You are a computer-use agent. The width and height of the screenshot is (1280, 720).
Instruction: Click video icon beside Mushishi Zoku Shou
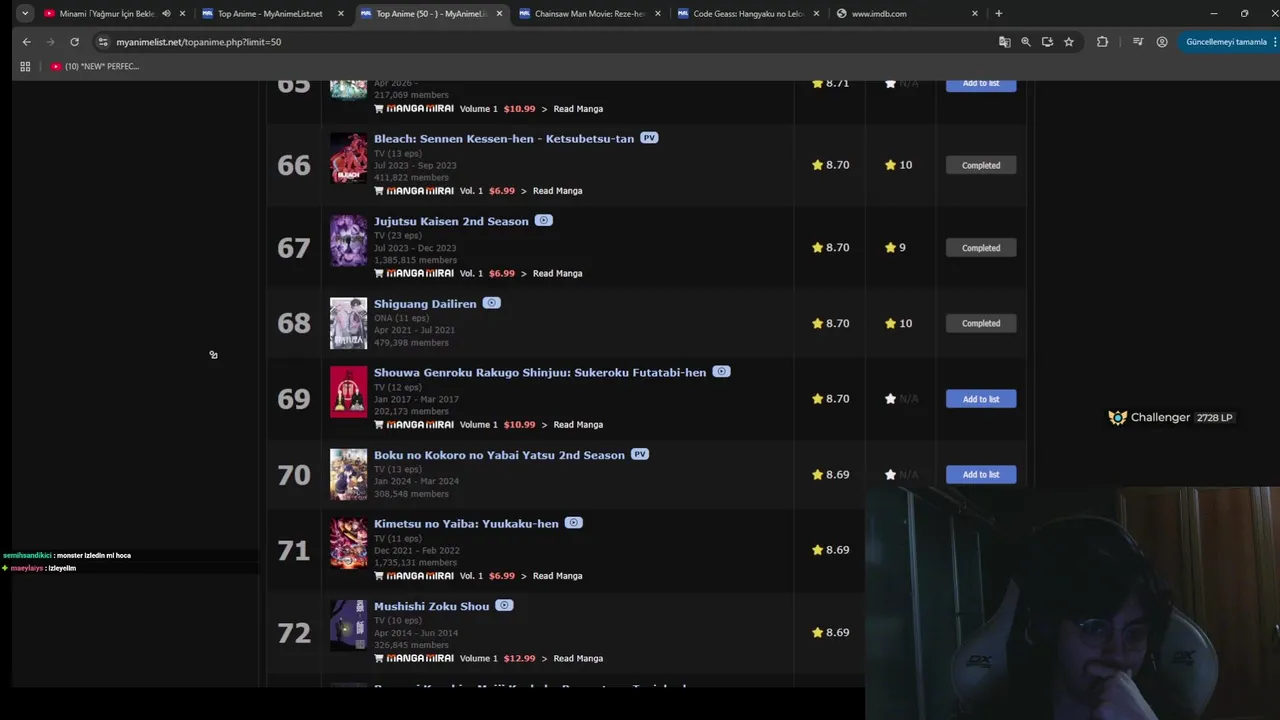coord(504,606)
